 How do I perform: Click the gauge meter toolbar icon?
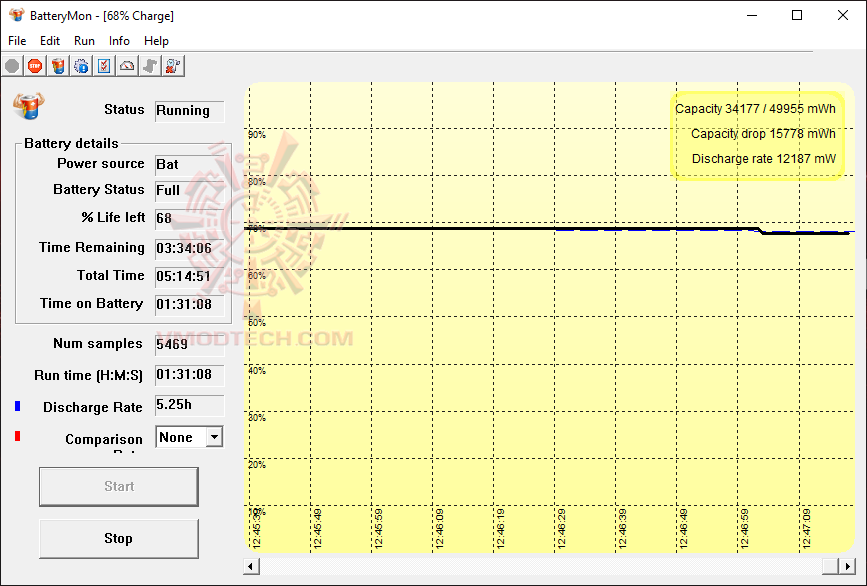click(x=127, y=66)
